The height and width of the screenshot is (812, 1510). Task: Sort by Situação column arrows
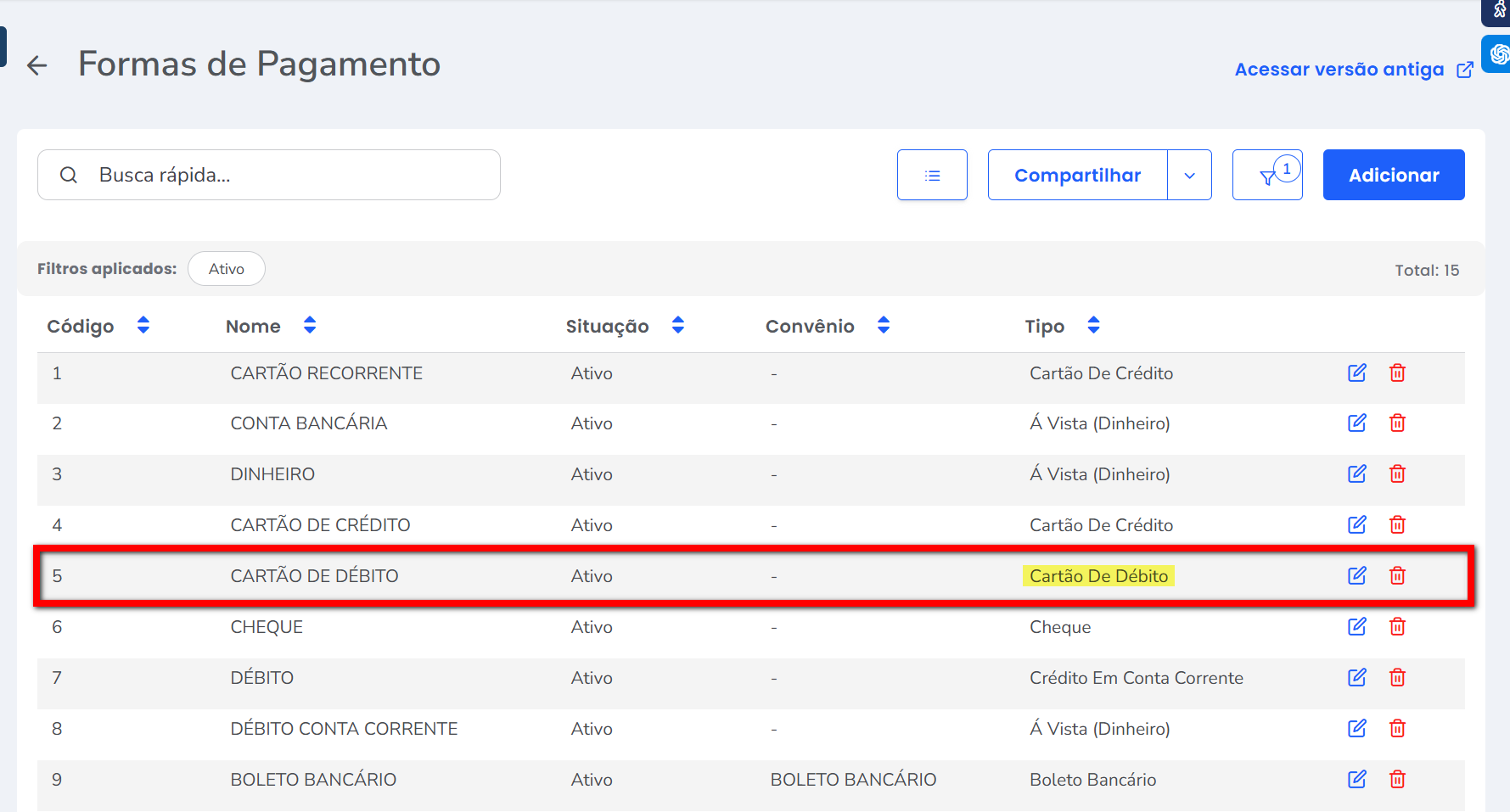pyautogui.click(x=677, y=325)
